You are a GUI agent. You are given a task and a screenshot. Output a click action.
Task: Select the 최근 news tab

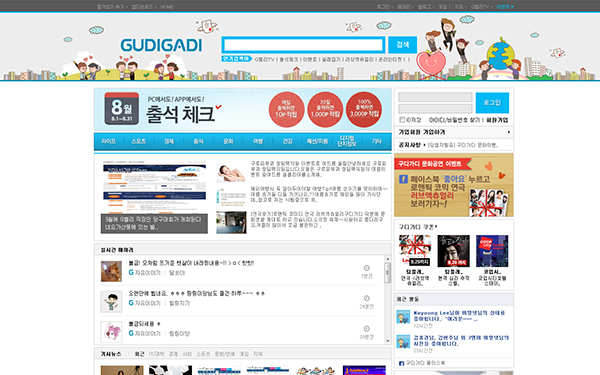(140, 354)
